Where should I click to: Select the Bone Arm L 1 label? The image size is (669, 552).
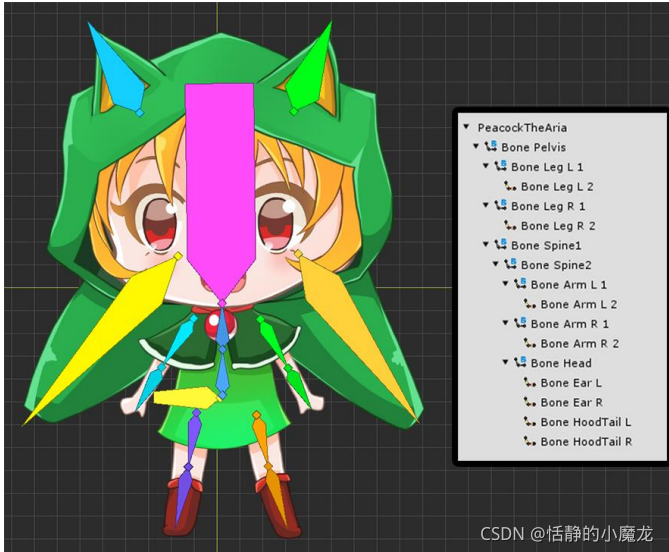coord(569,285)
